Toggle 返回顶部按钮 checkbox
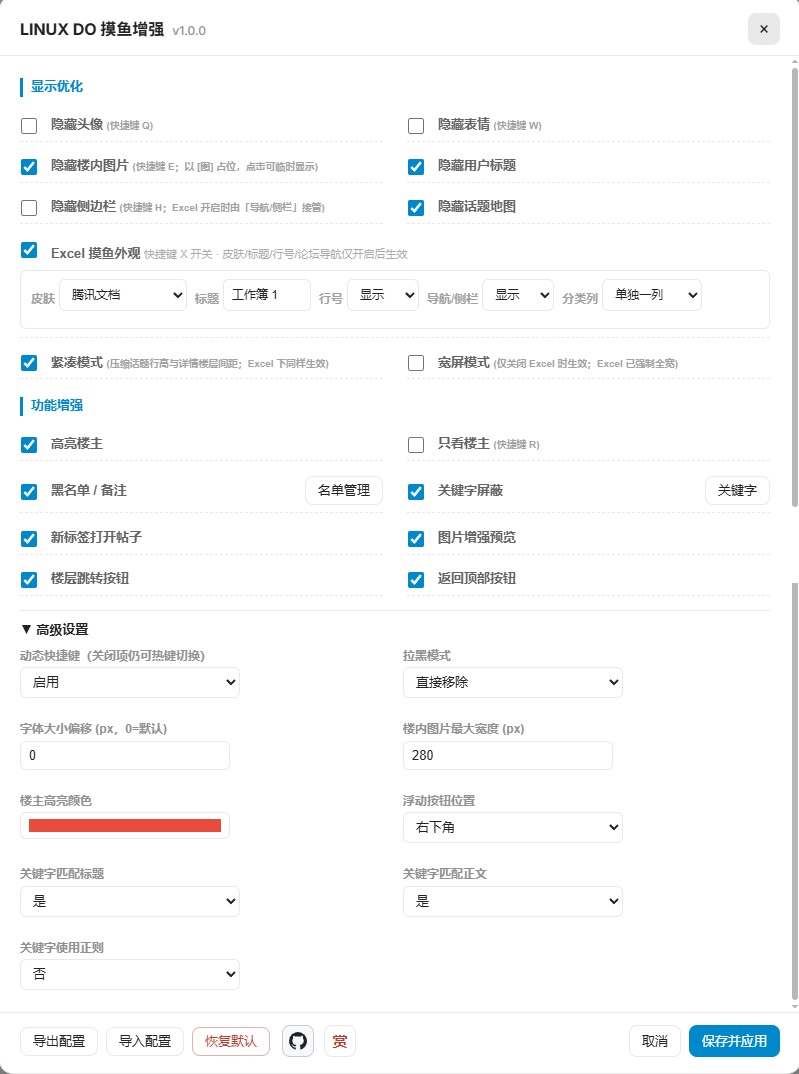Screen dimensions: 799x1074 pyautogui.click(x=416, y=579)
